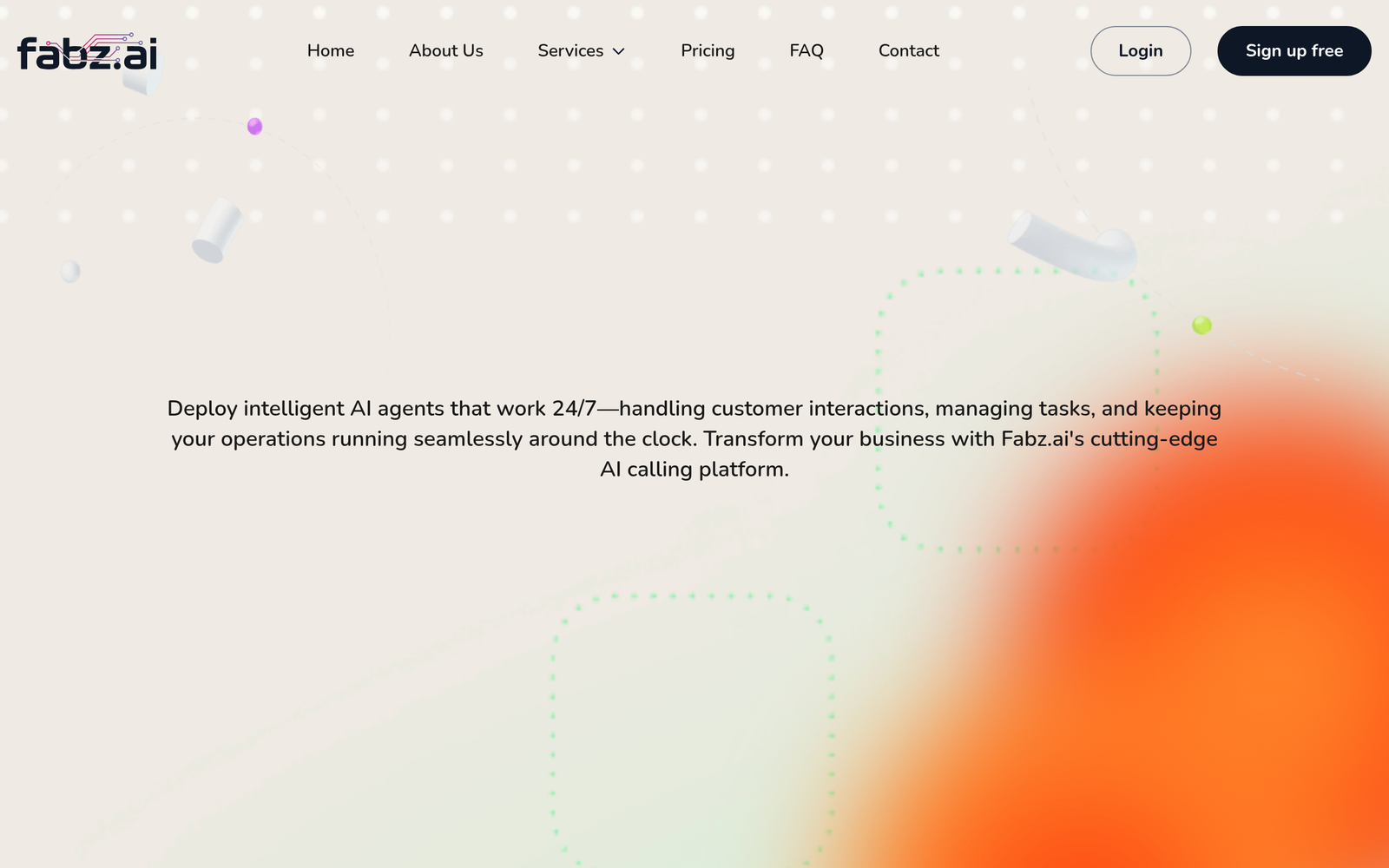Click the Login button
Screen dimensions: 1389x868
click(x=1140, y=50)
